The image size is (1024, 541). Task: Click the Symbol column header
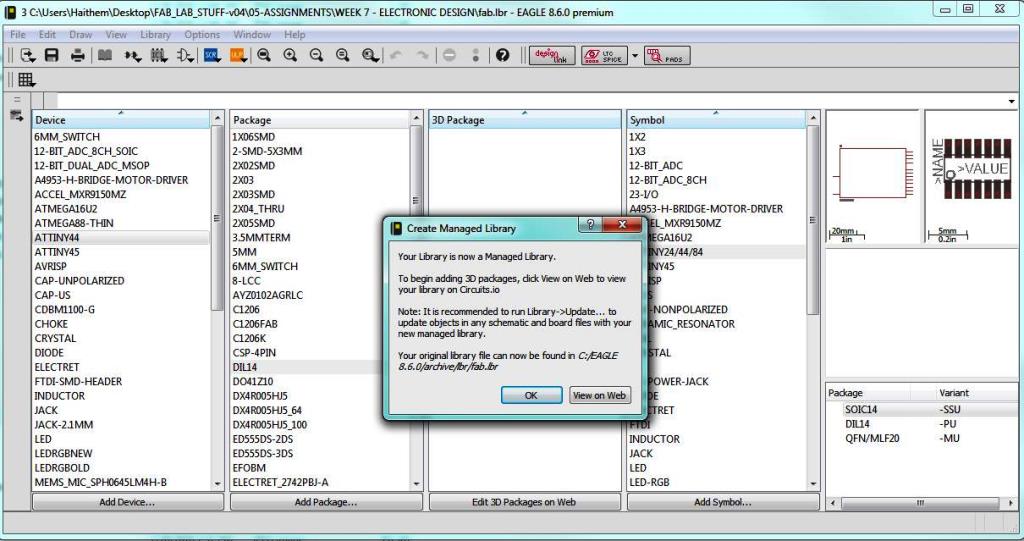tap(716, 120)
